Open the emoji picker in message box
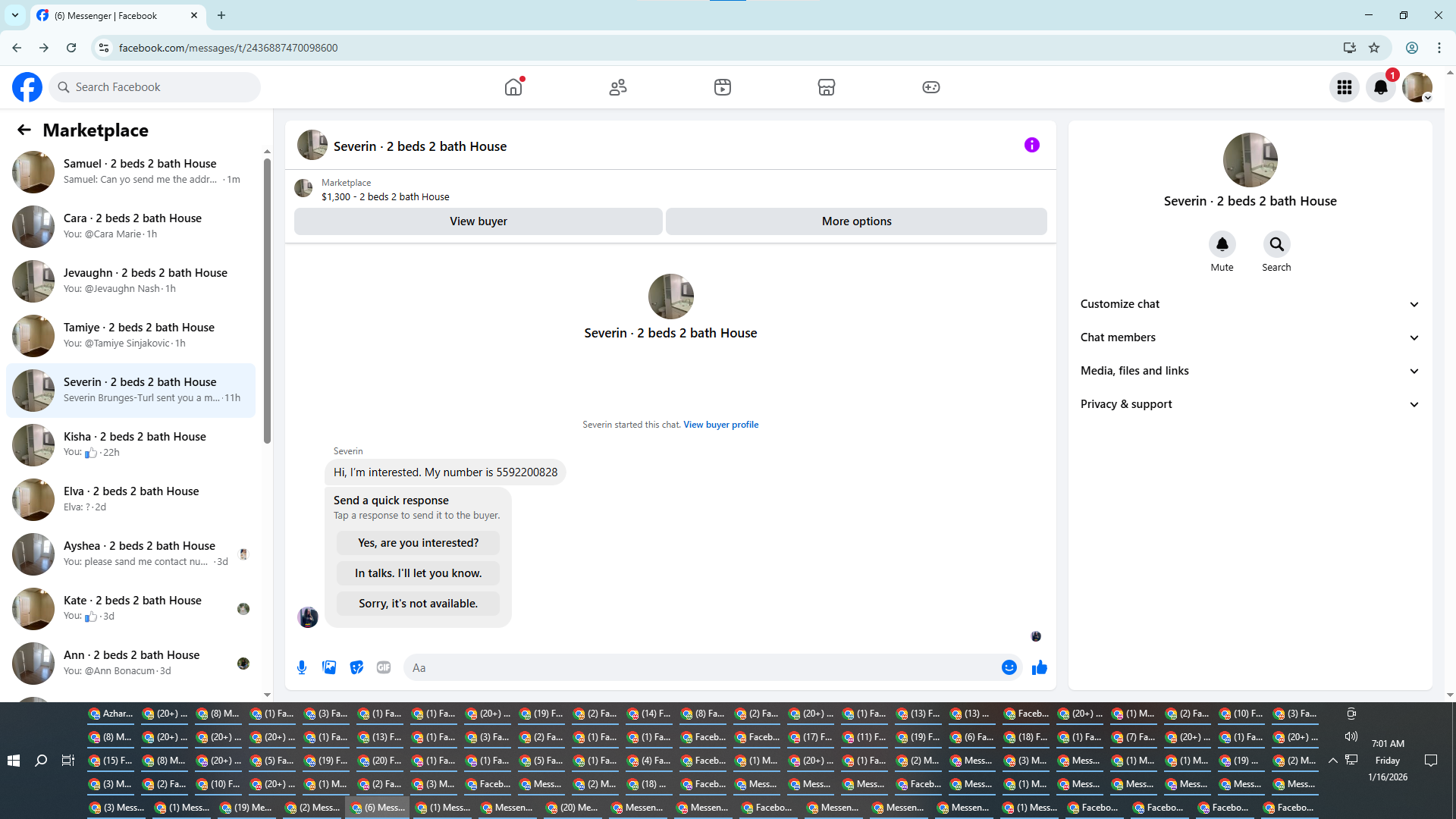 click(x=1009, y=667)
